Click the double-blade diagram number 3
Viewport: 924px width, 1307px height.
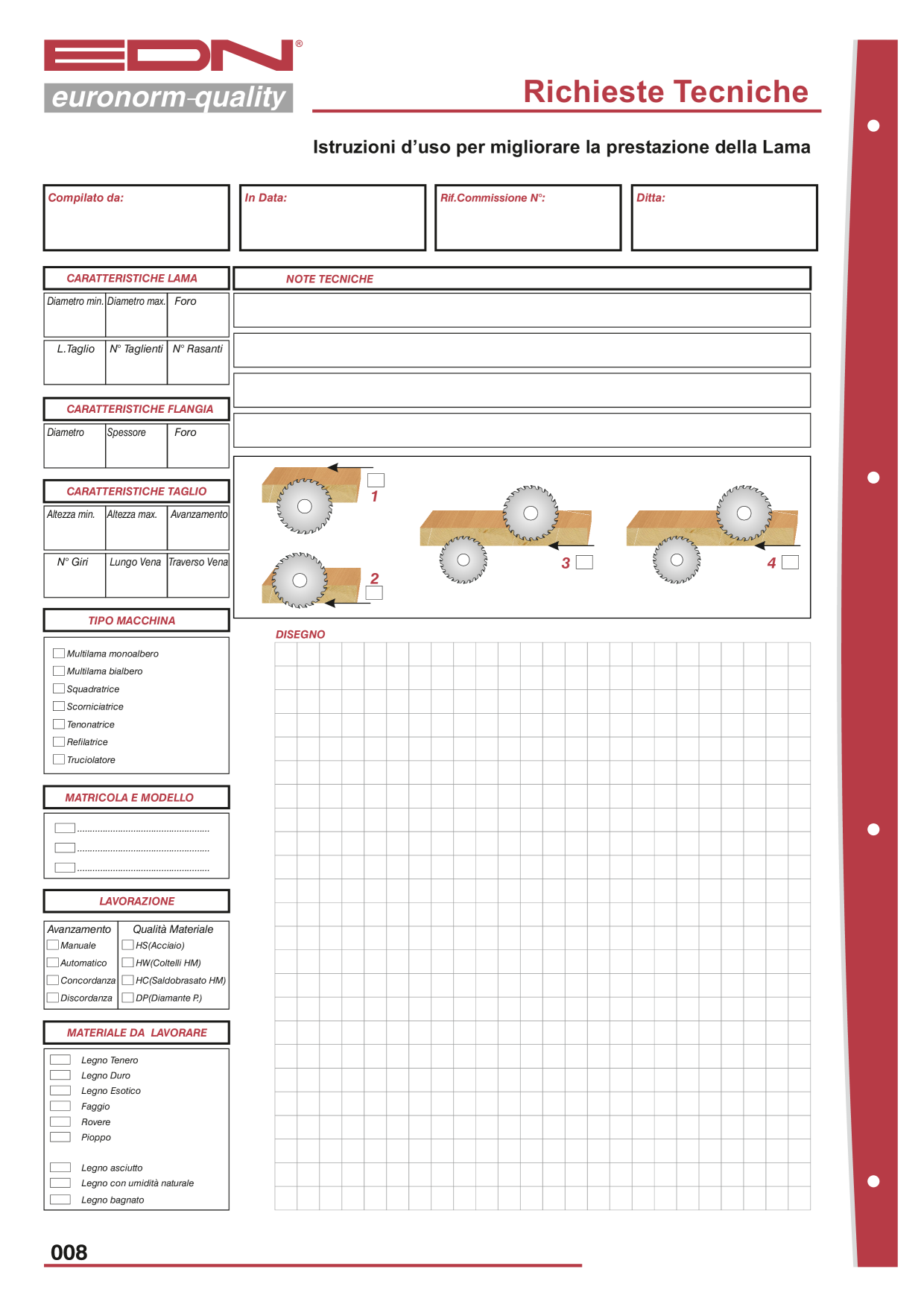505,534
